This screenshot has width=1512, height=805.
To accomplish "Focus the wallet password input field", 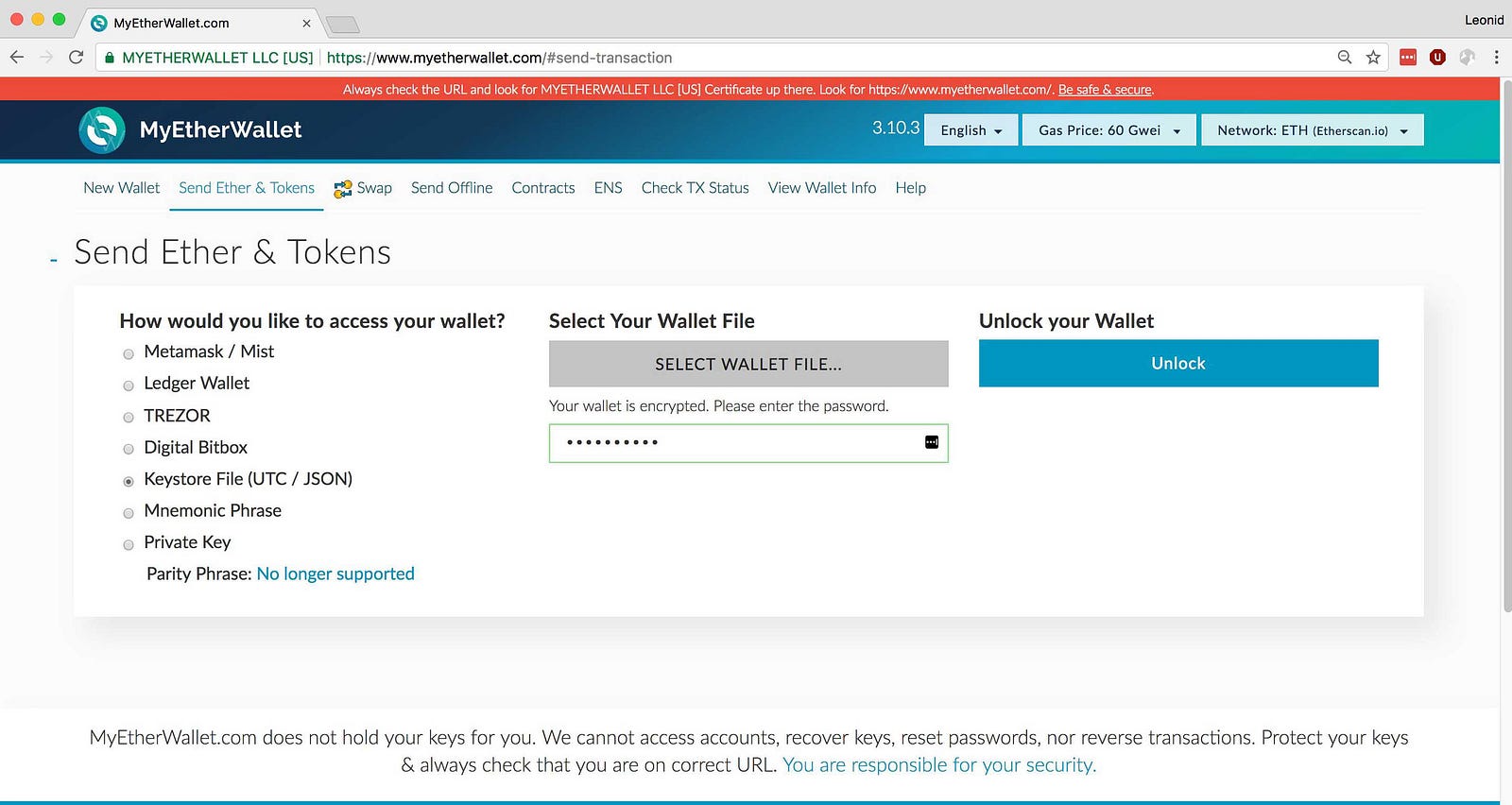I will click(x=748, y=443).
